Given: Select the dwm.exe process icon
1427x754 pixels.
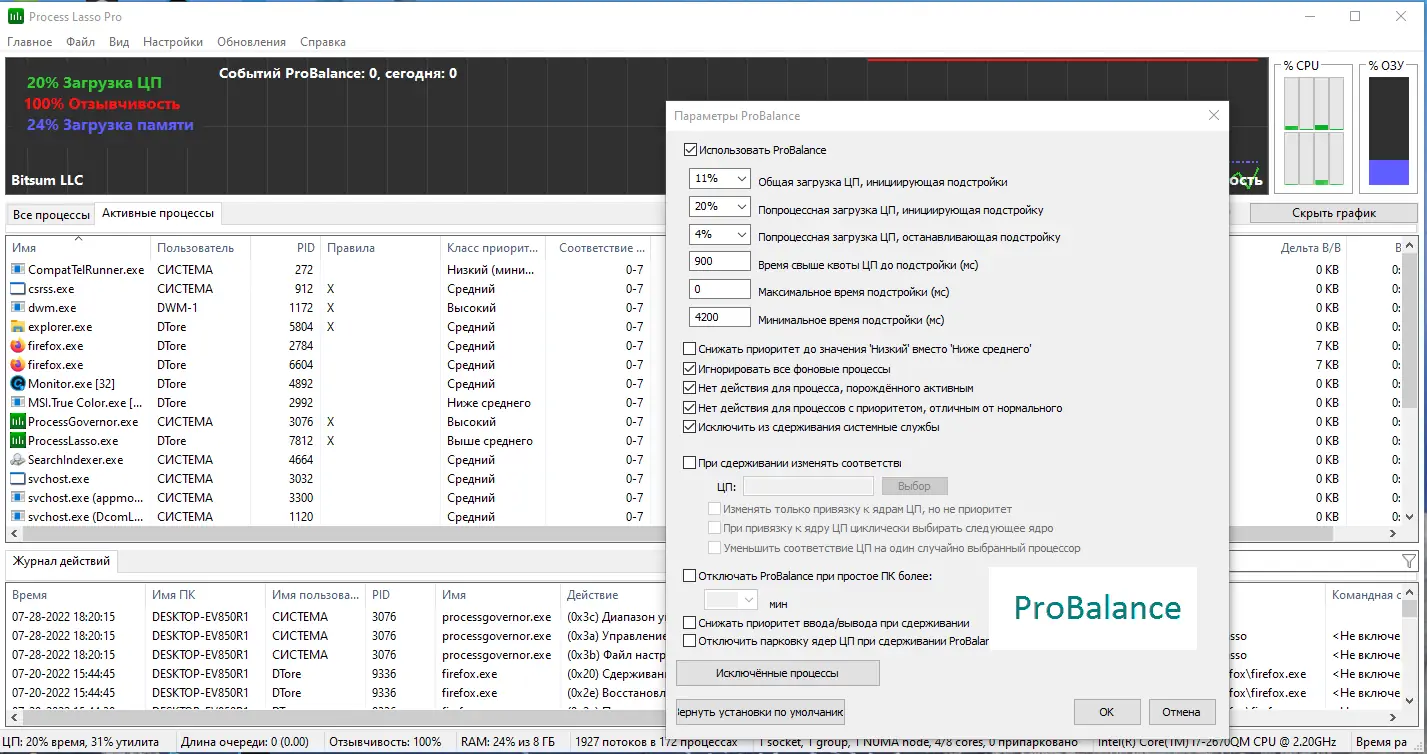Looking at the screenshot, I should [18, 308].
